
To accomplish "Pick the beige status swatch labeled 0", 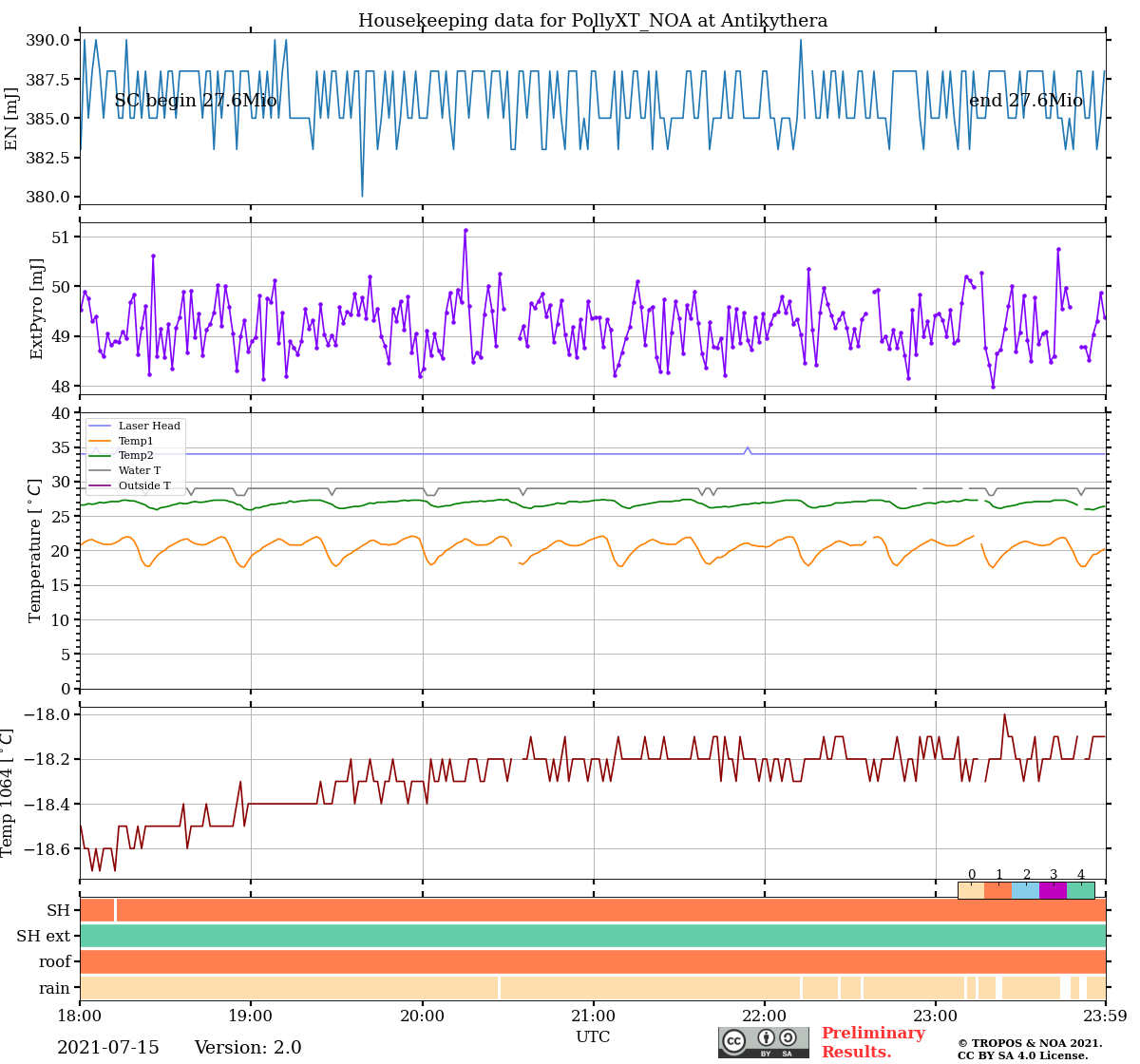I will click(x=971, y=890).
